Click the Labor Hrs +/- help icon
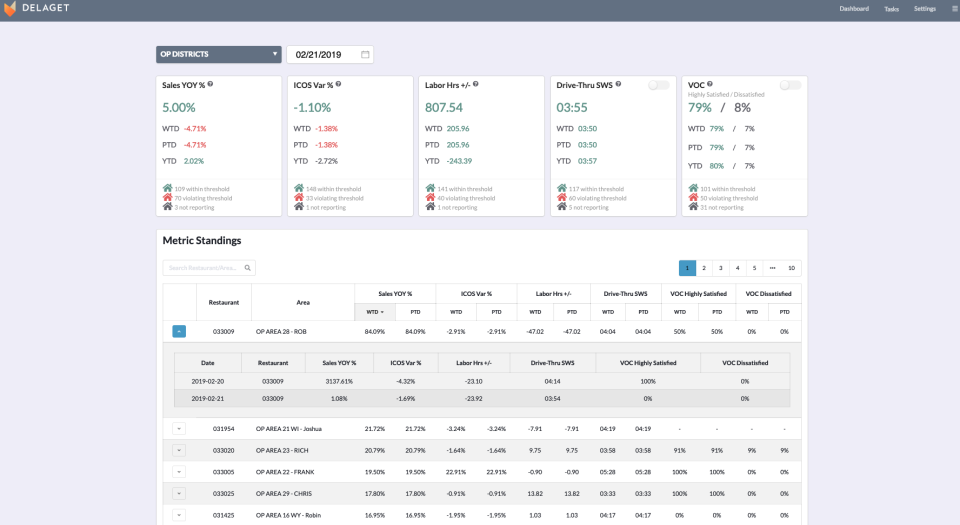Viewport: 960px width, 525px height. 477,85
